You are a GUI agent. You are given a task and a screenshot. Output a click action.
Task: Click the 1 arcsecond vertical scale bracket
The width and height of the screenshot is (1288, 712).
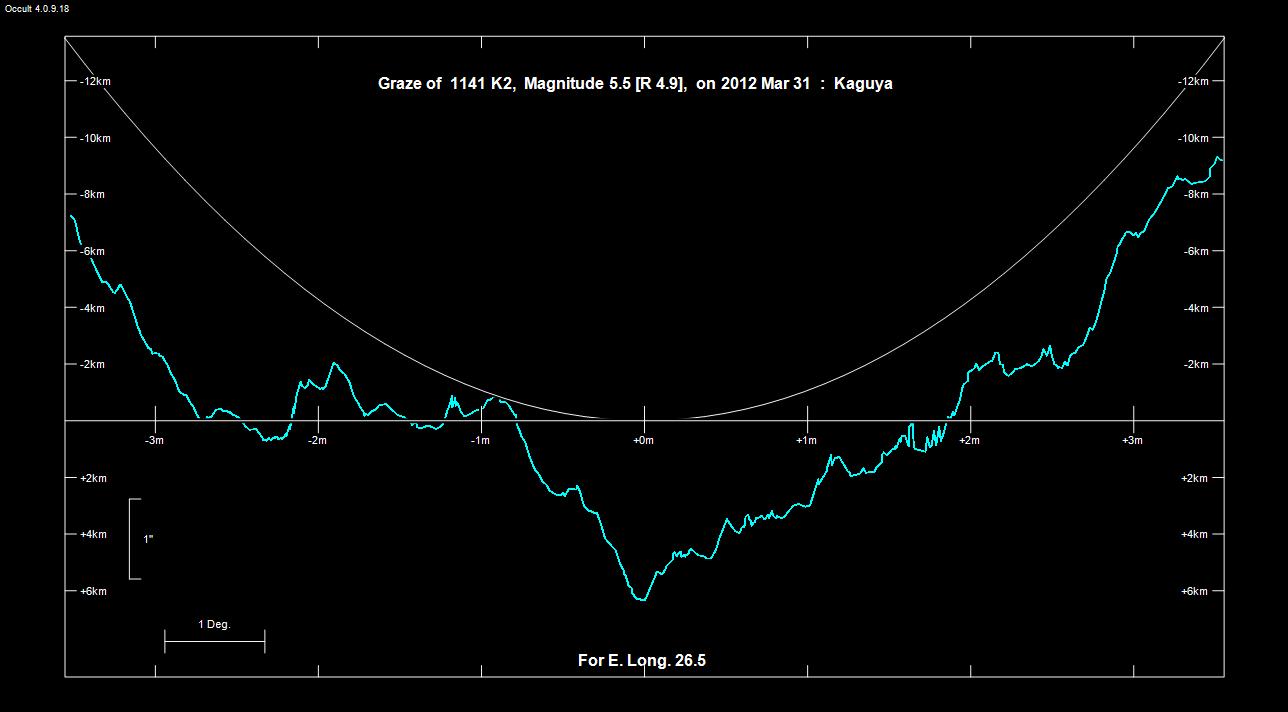[133, 538]
